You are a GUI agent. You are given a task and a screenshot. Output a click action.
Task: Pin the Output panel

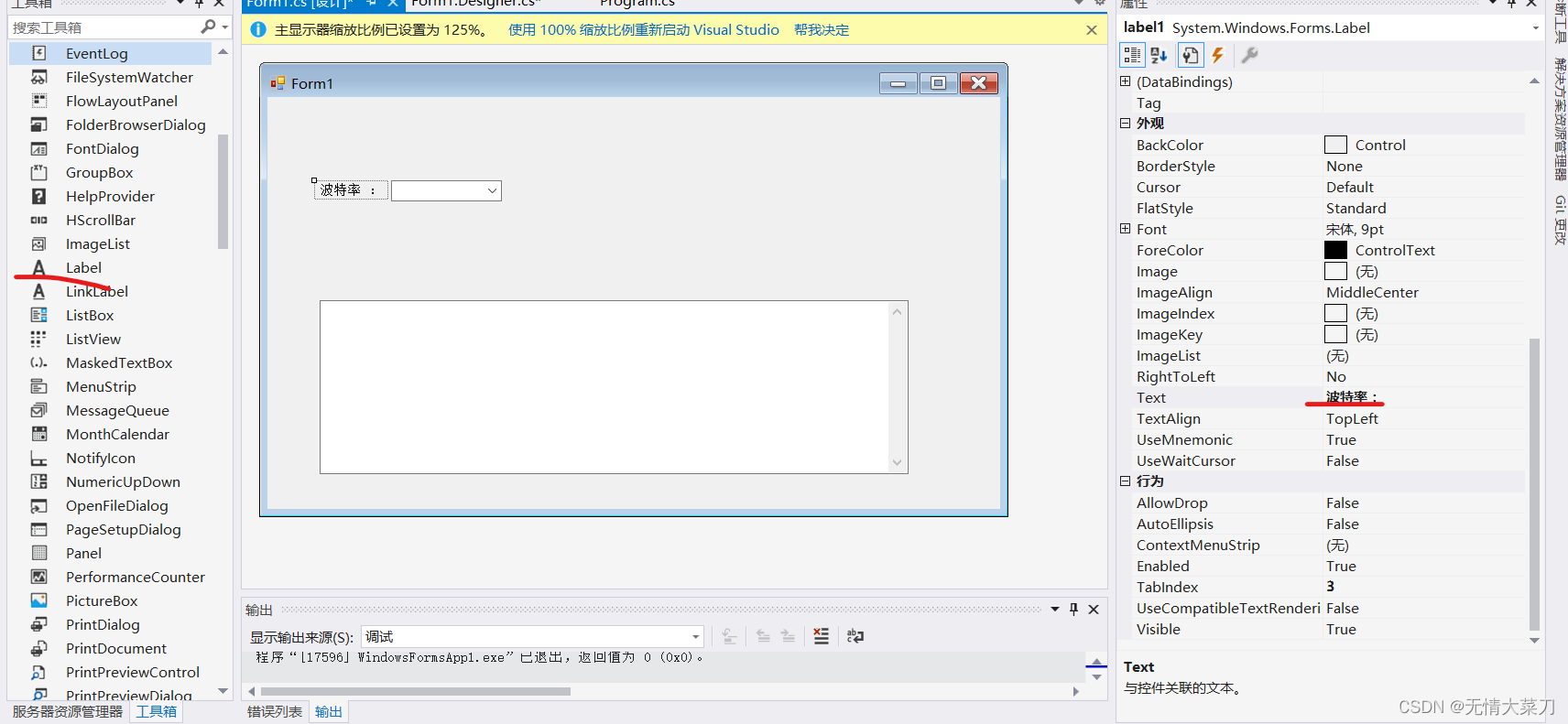click(x=1073, y=609)
